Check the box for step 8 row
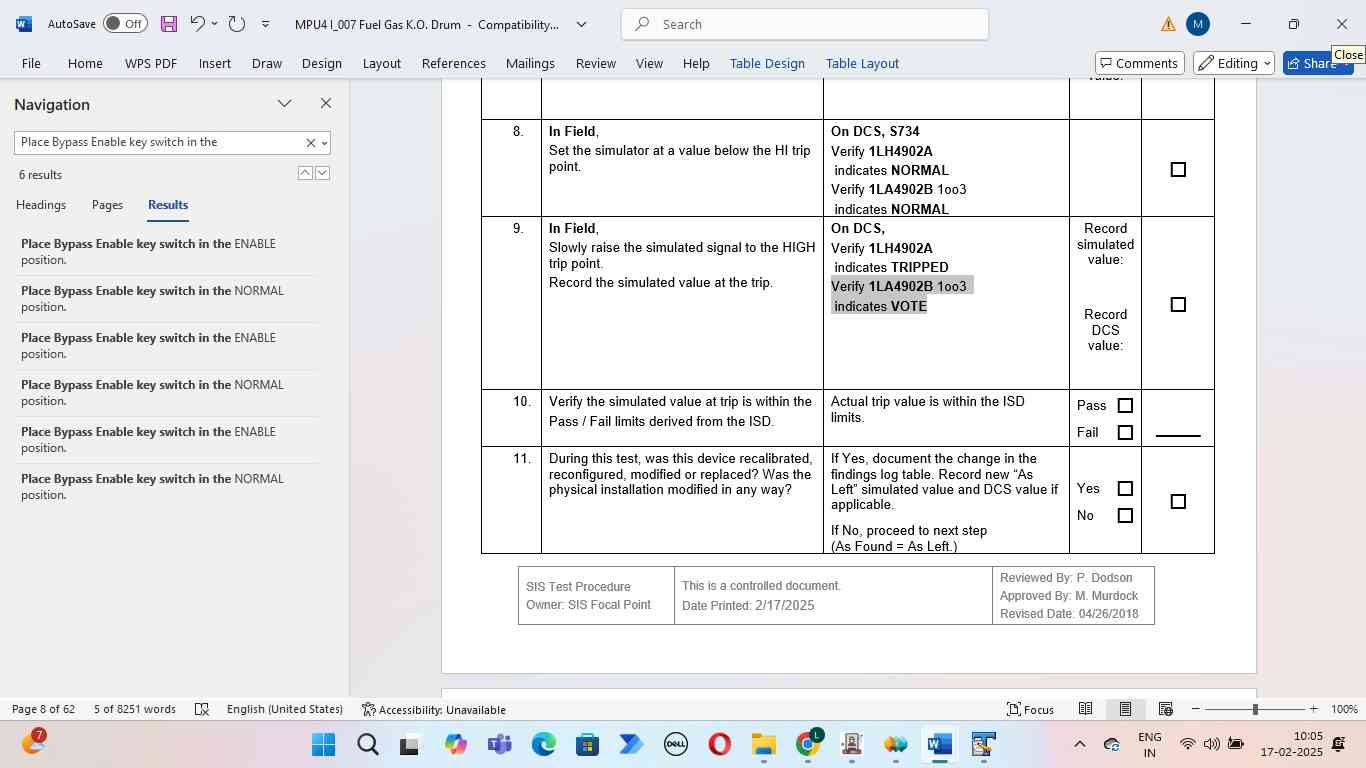The height and width of the screenshot is (768, 1366). pyautogui.click(x=1178, y=170)
